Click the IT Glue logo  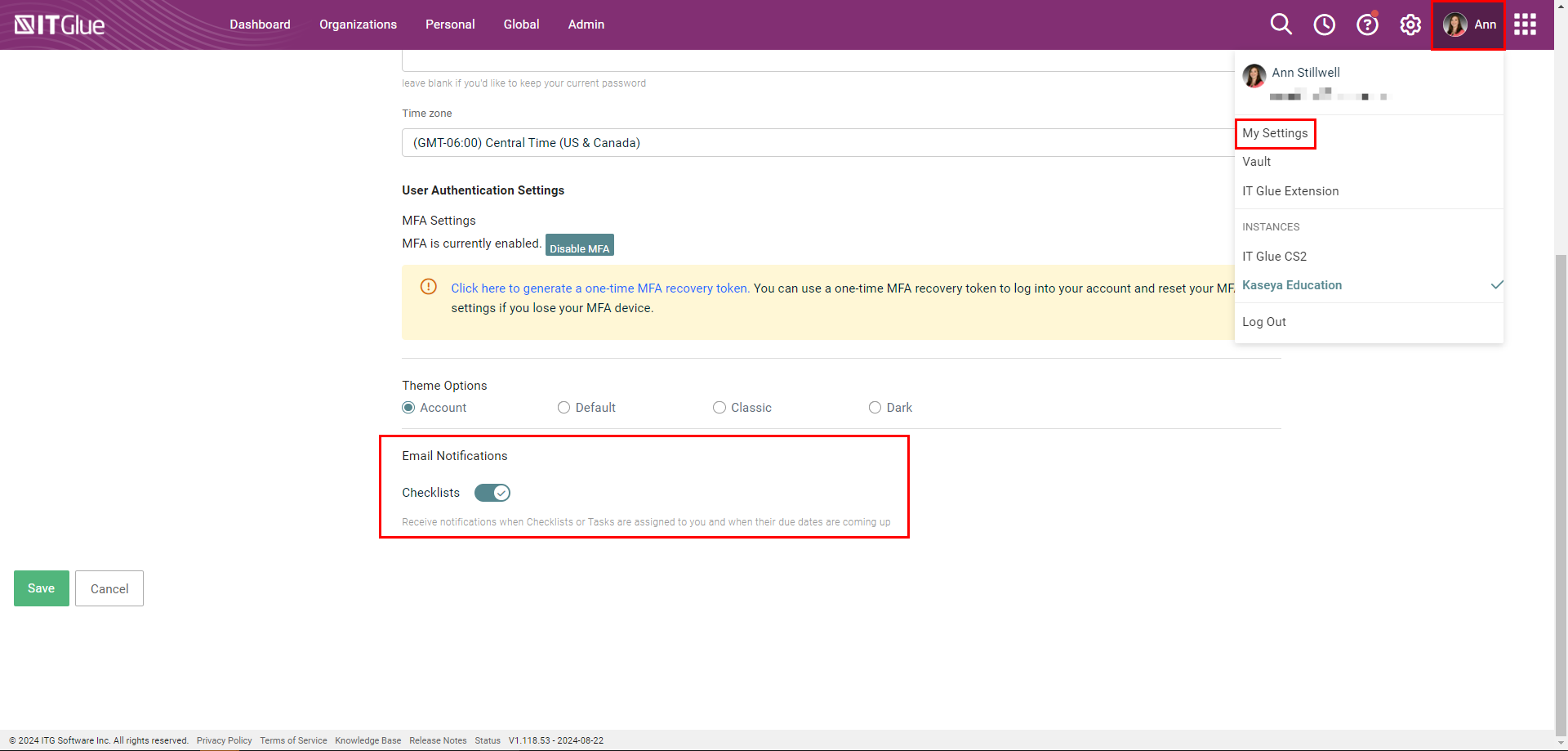(x=60, y=25)
